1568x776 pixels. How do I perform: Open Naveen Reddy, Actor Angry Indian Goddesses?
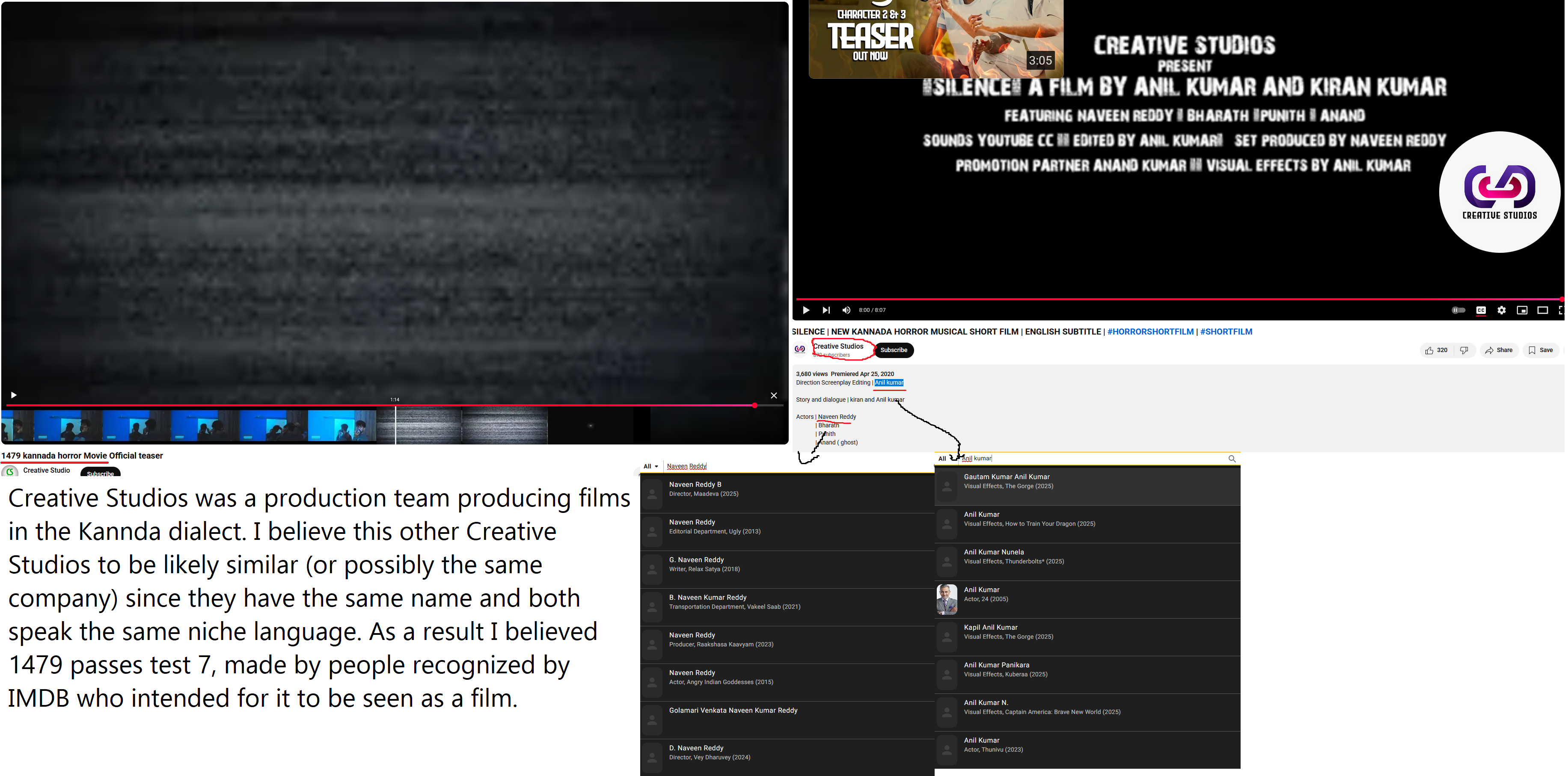click(787, 682)
